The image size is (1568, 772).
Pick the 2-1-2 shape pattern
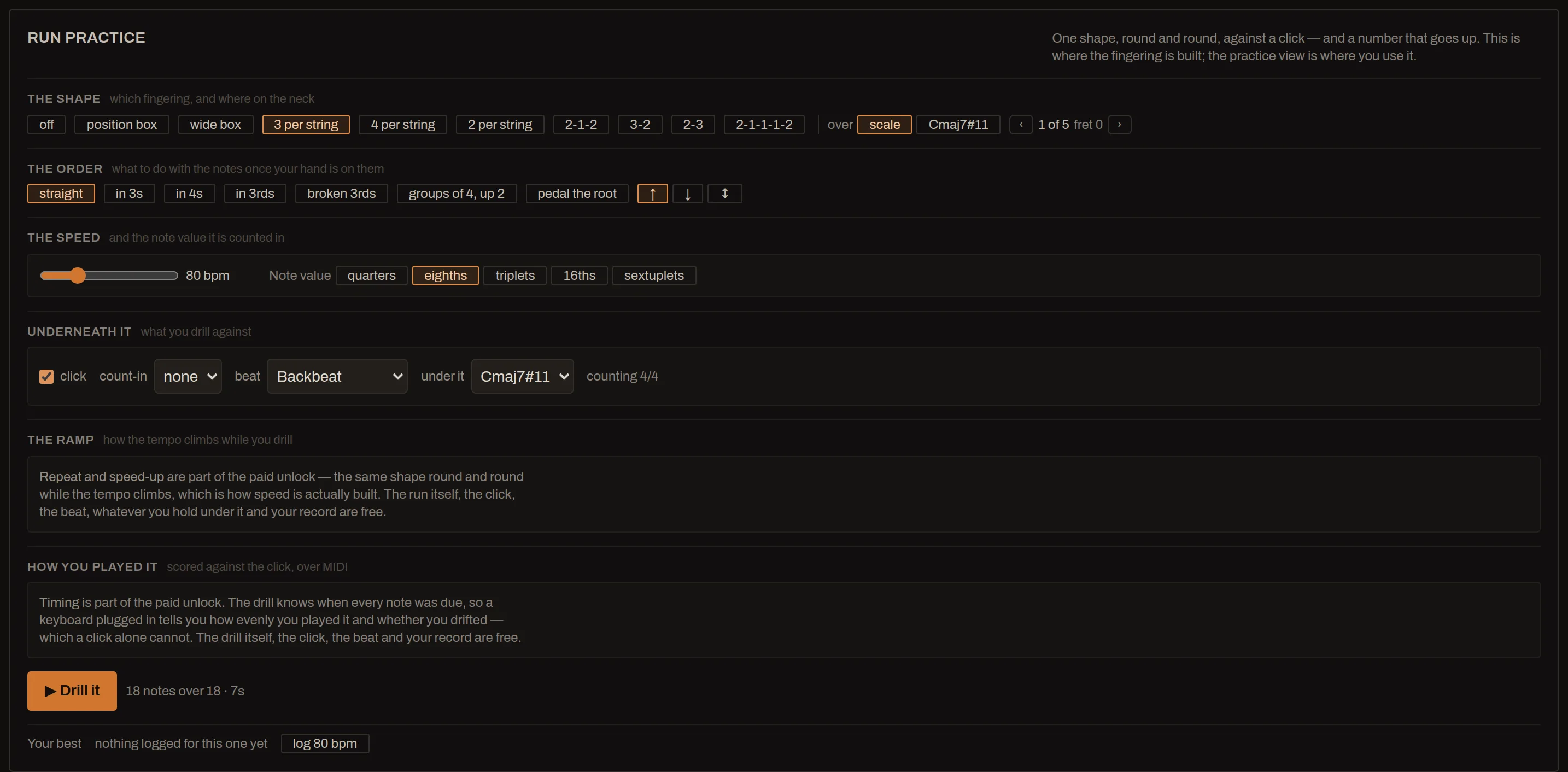pos(581,124)
